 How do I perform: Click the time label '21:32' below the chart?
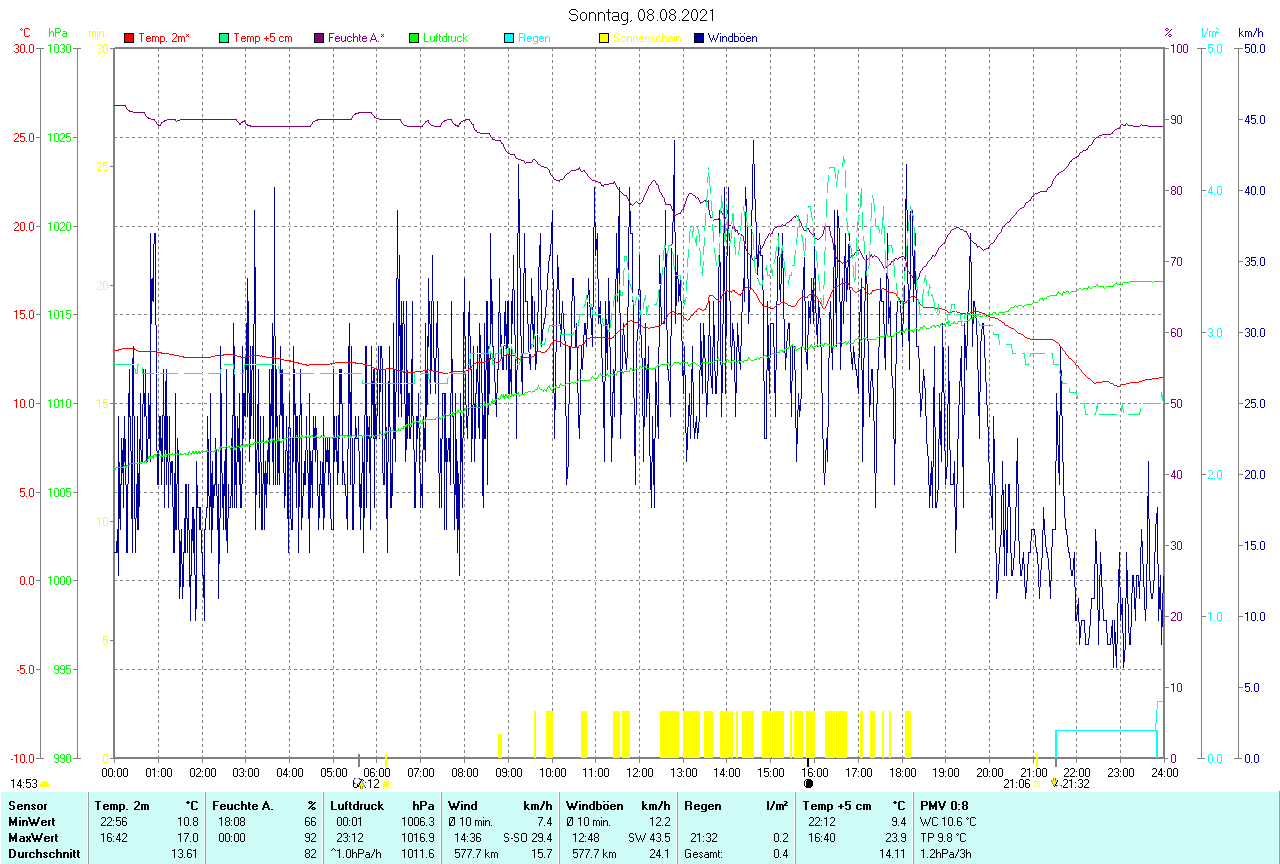click(x=1076, y=784)
